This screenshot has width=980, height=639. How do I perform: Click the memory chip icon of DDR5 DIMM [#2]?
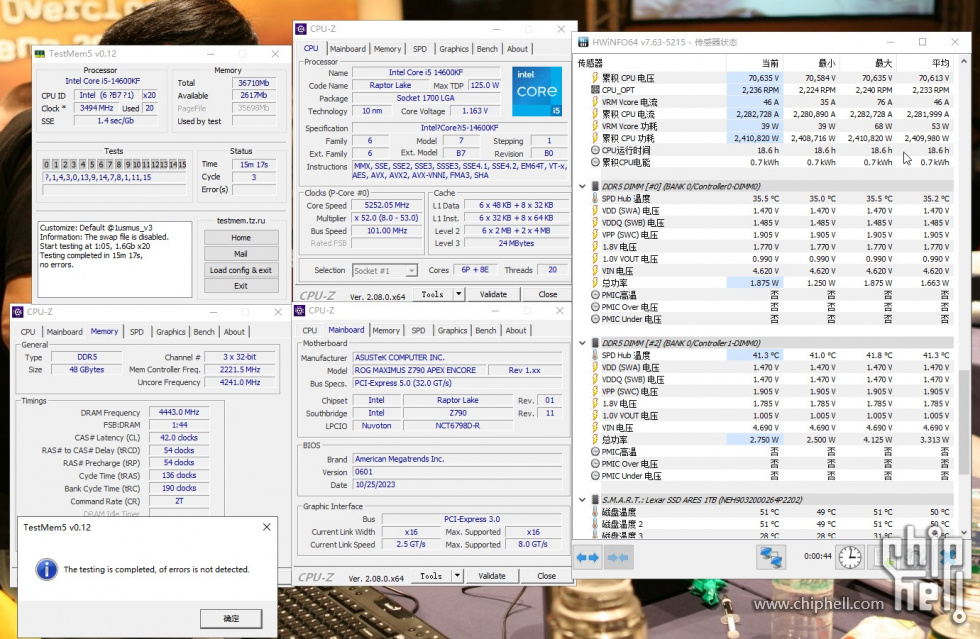tap(595, 343)
